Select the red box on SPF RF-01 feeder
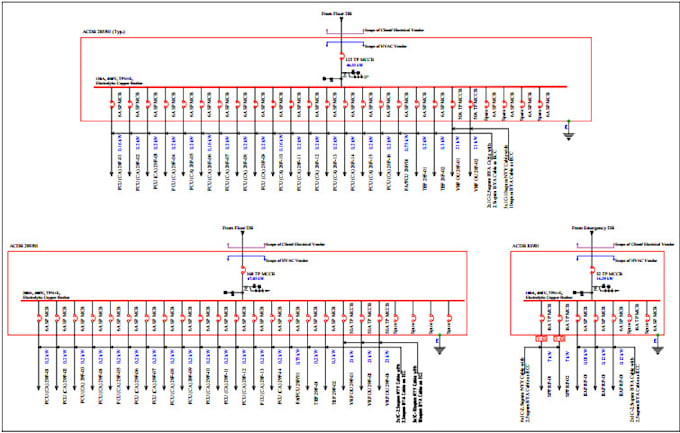The width and height of the screenshot is (680, 433). point(541,338)
